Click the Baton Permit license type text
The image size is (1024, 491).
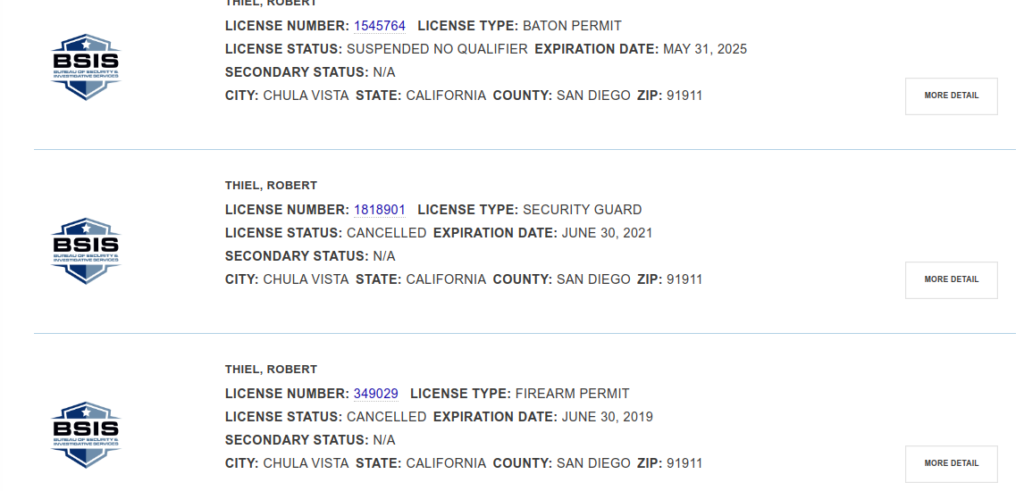pyautogui.click(x=571, y=26)
